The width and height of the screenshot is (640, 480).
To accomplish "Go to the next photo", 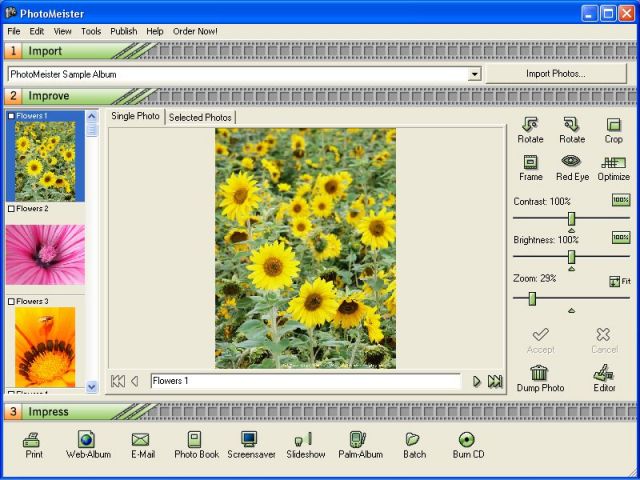I will (477, 381).
